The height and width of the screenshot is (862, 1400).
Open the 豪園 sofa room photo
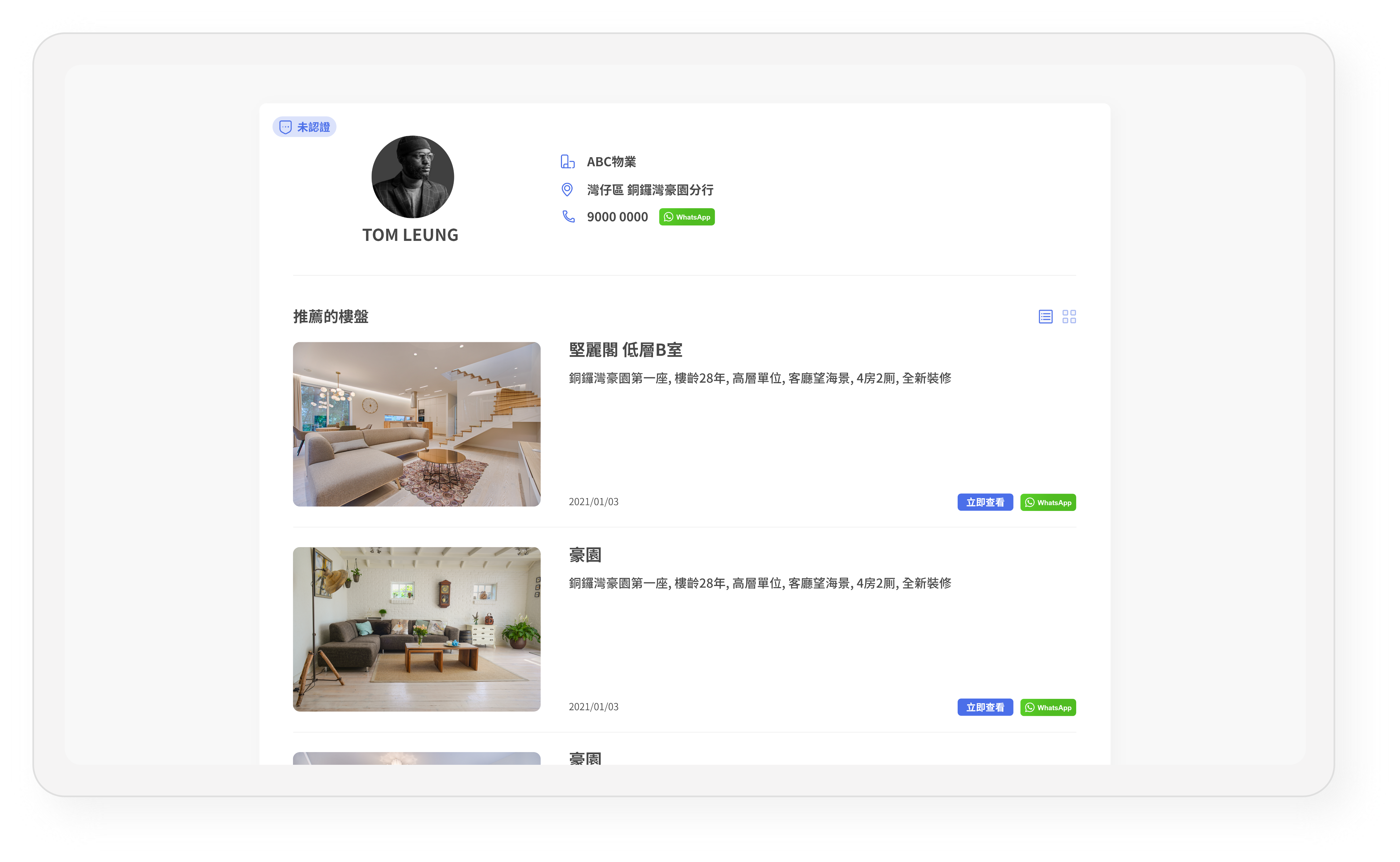[x=417, y=629]
